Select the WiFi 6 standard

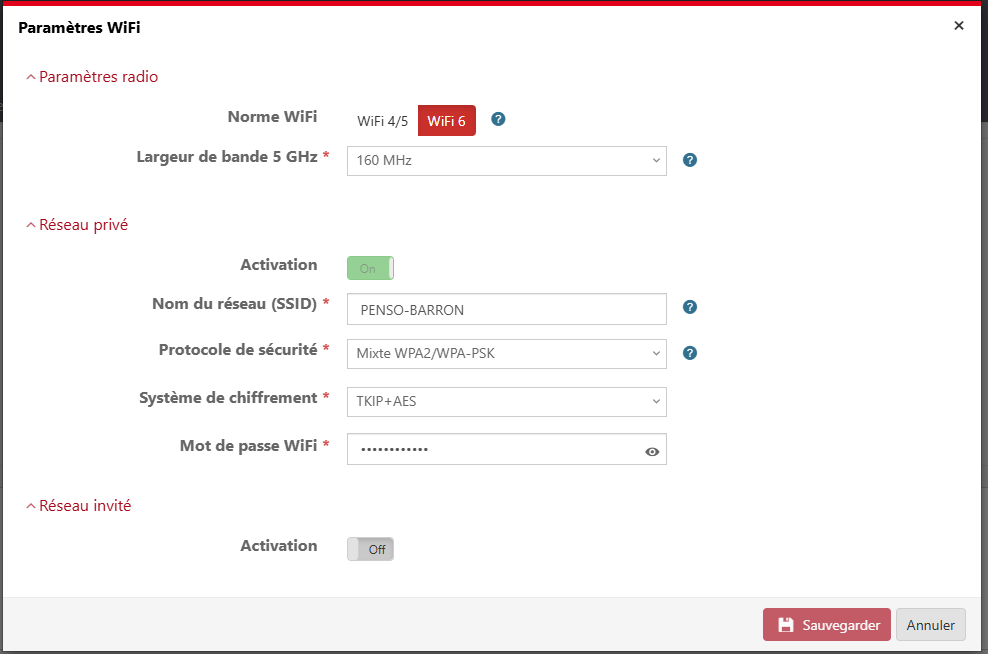pyautogui.click(x=446, y=121)
